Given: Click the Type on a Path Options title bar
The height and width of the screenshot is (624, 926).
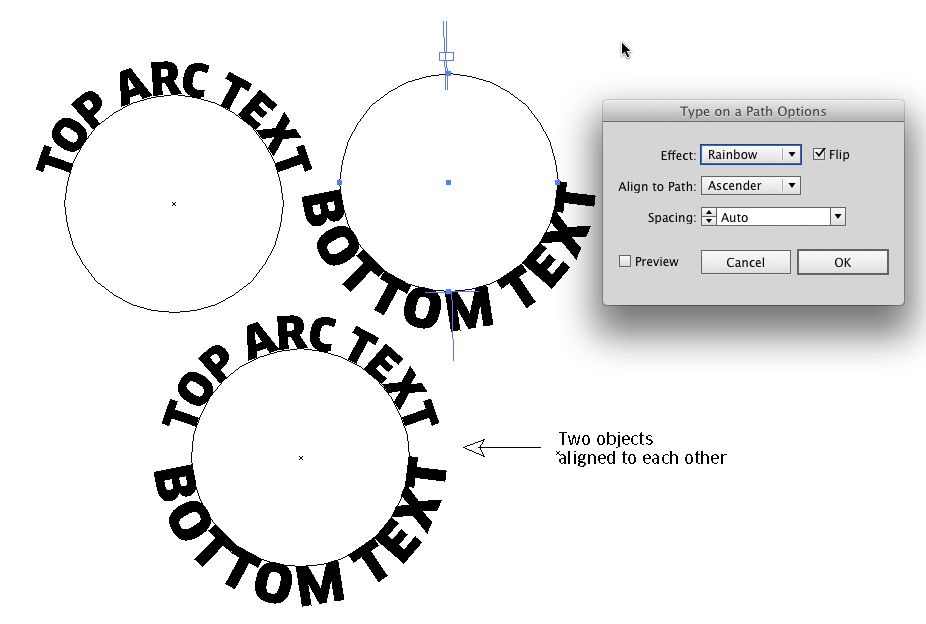Looking at the screenshot, I should click(x=753, y=111).
